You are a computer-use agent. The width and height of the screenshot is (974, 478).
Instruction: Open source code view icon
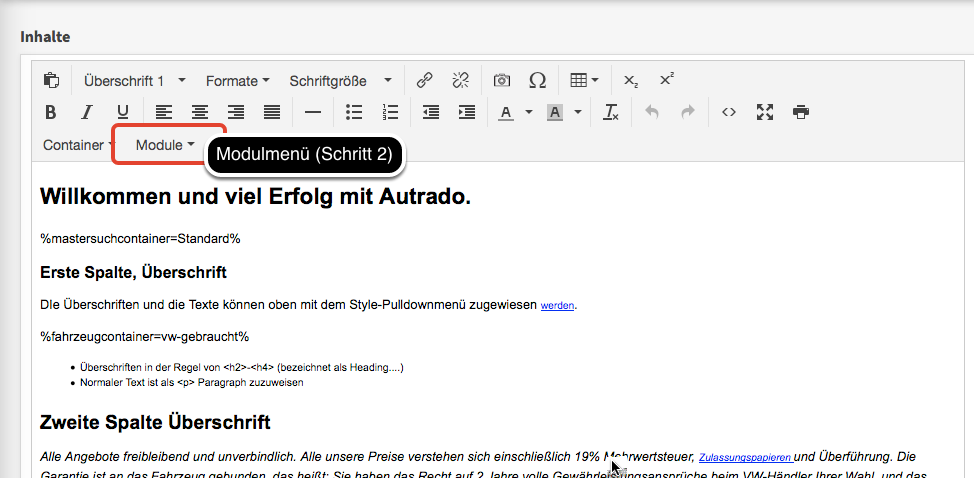[x=729, y=112]
